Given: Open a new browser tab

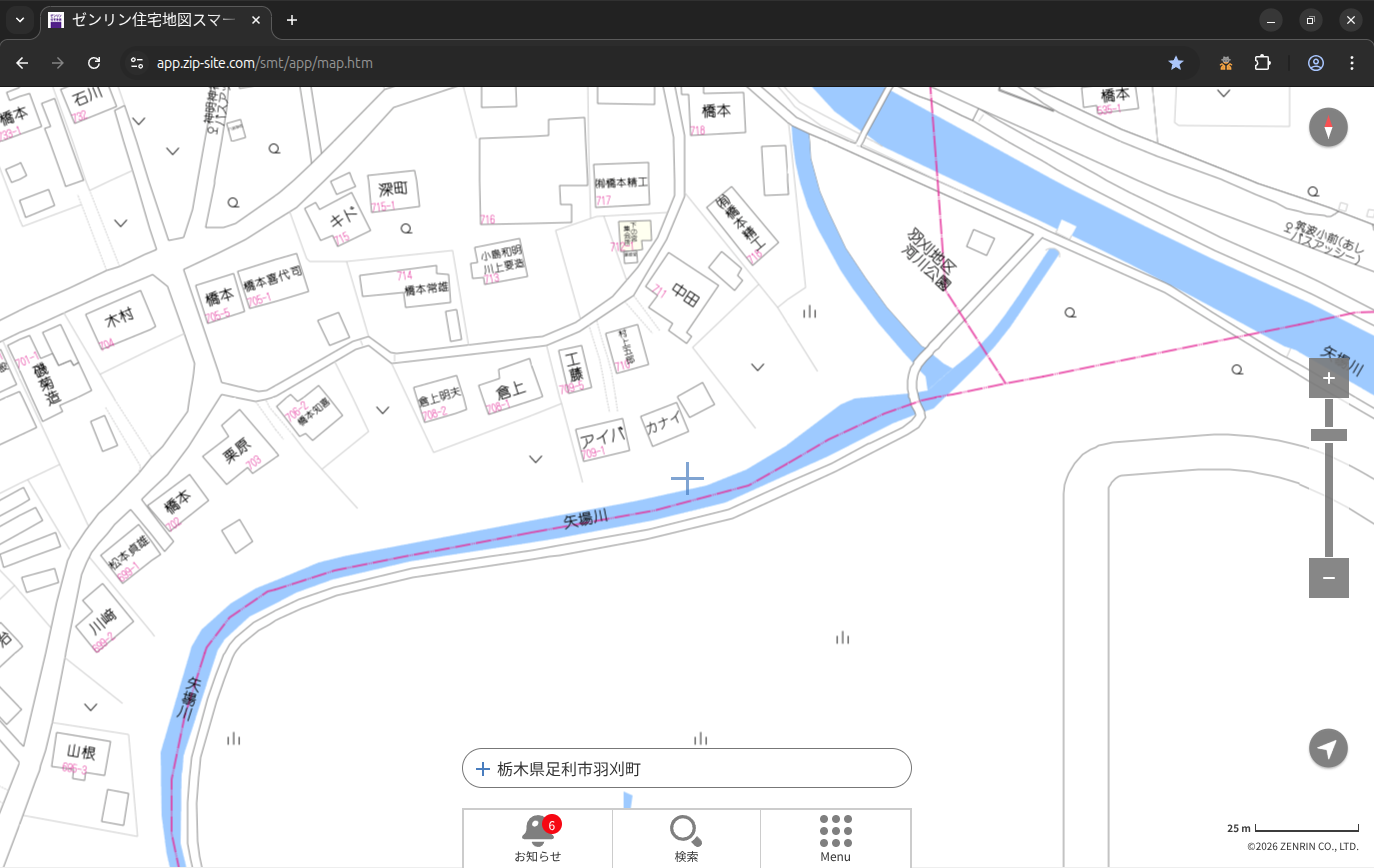Looking at the screenshot, I should (x=292, y=20).
